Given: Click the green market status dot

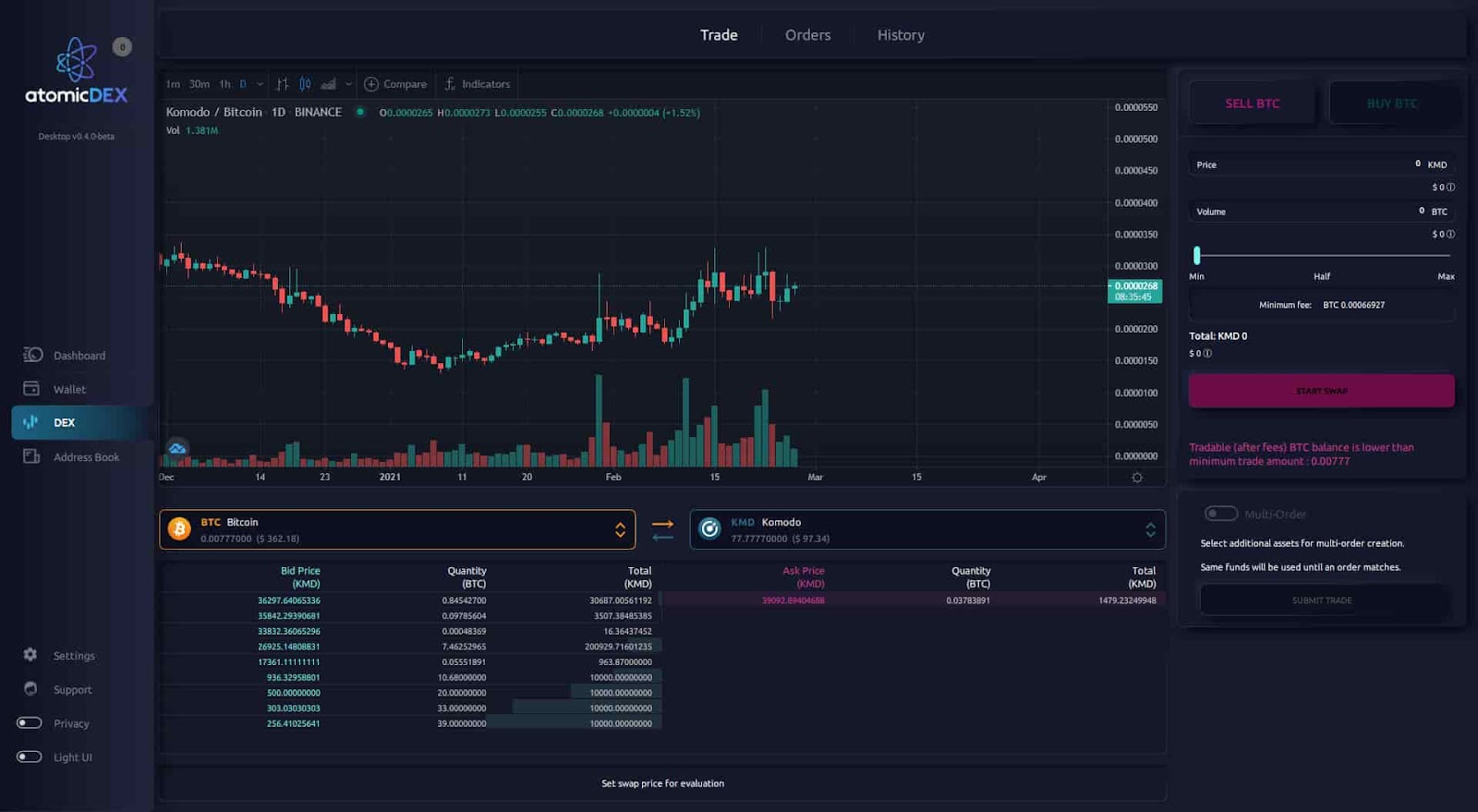Looking at the screenshot, I should pyautogui.click(x=359, y=113).
